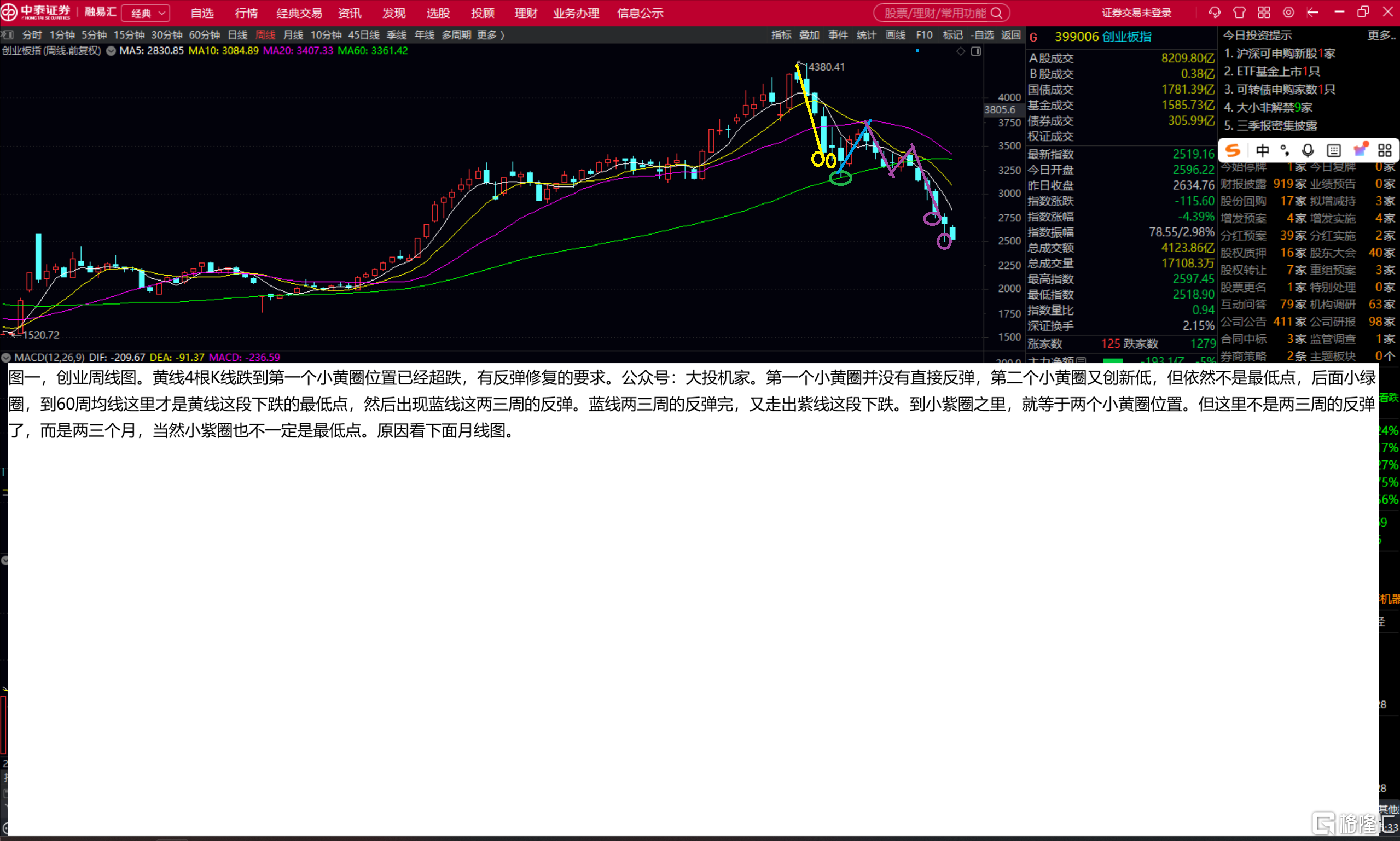Viewport: 1400px width, 841px height.
Task: Switch input language with 中 icon
Action: 1262,150
